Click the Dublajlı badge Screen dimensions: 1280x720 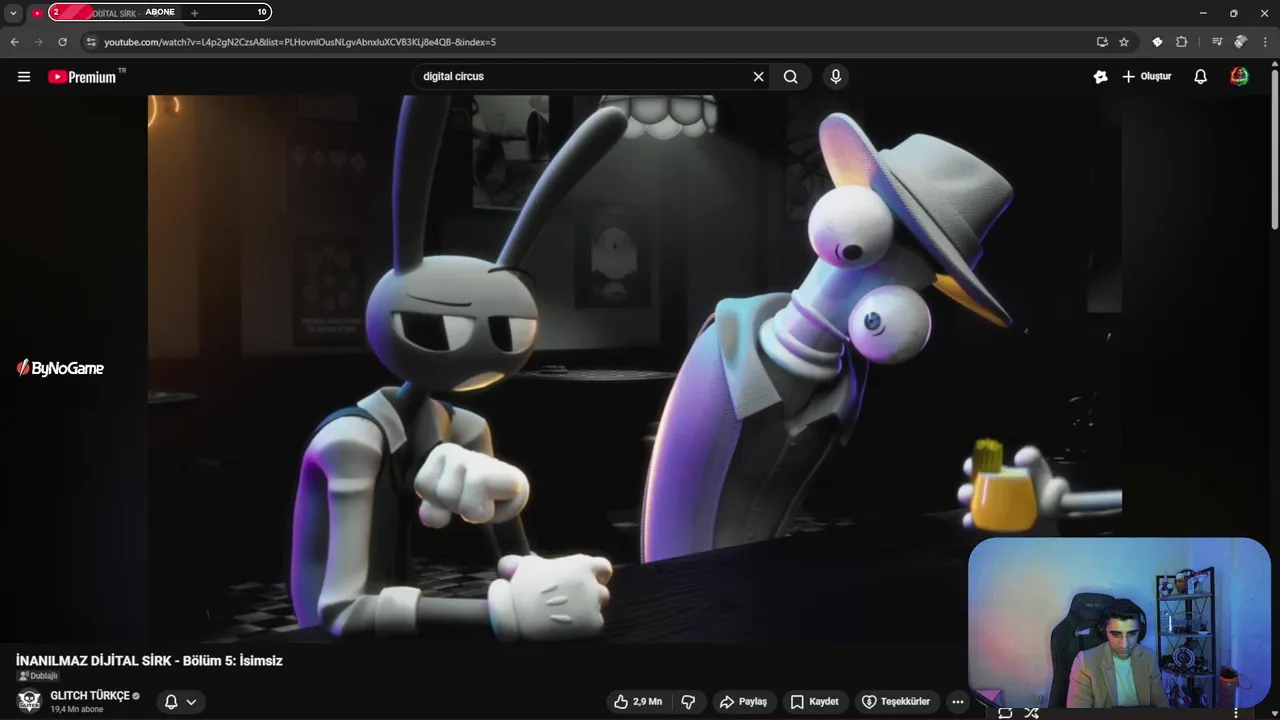click(x=38, y=676)
